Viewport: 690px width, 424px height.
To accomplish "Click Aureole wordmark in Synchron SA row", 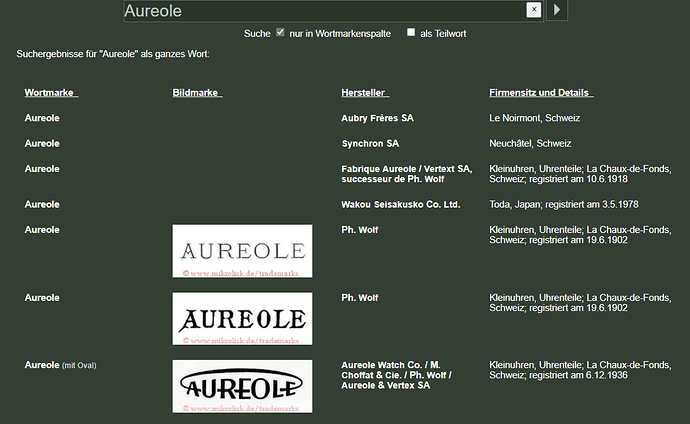I will 42,143.
